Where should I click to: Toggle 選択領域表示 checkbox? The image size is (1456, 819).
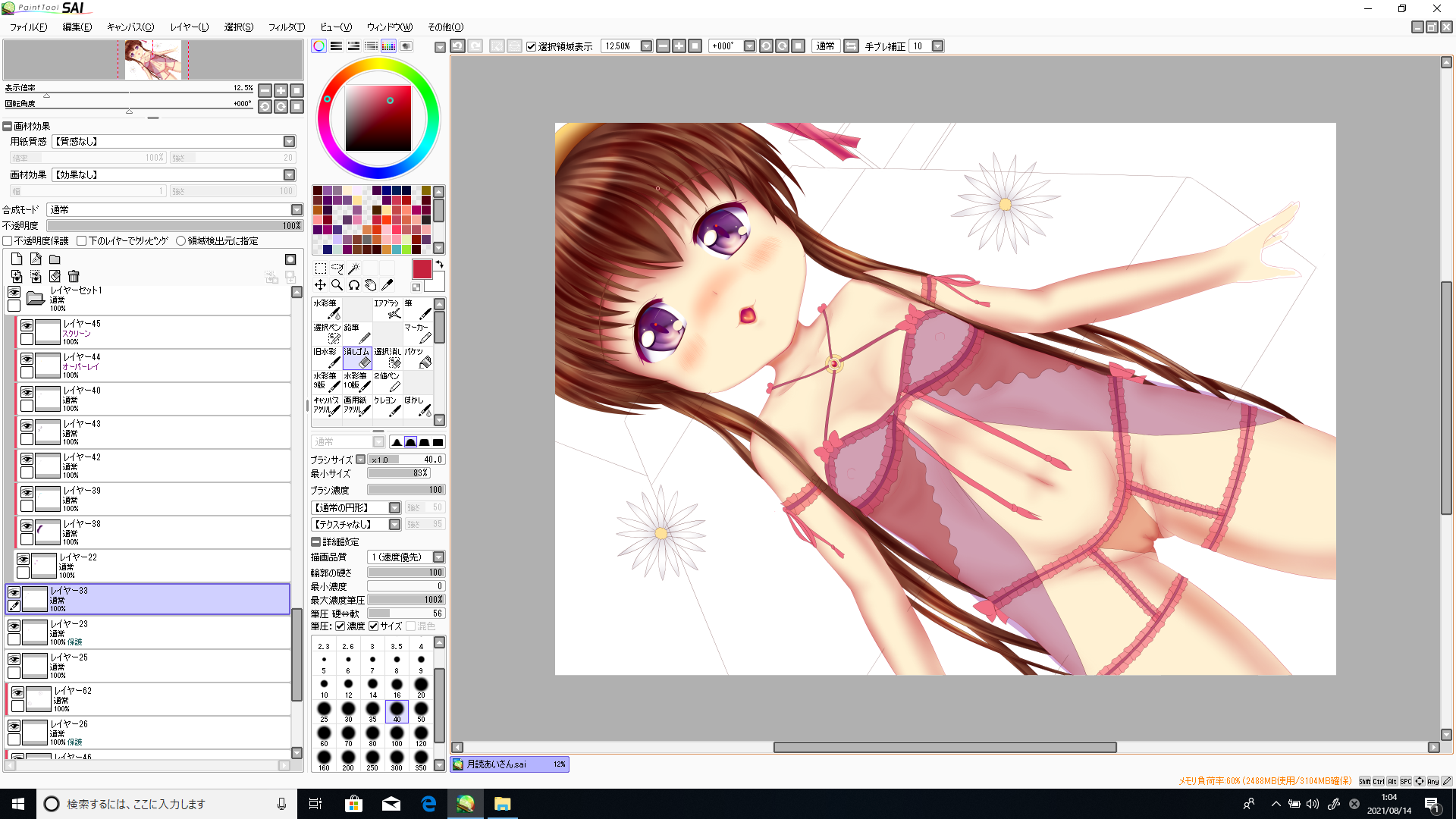pyautogui.click(x=532, y=46)
